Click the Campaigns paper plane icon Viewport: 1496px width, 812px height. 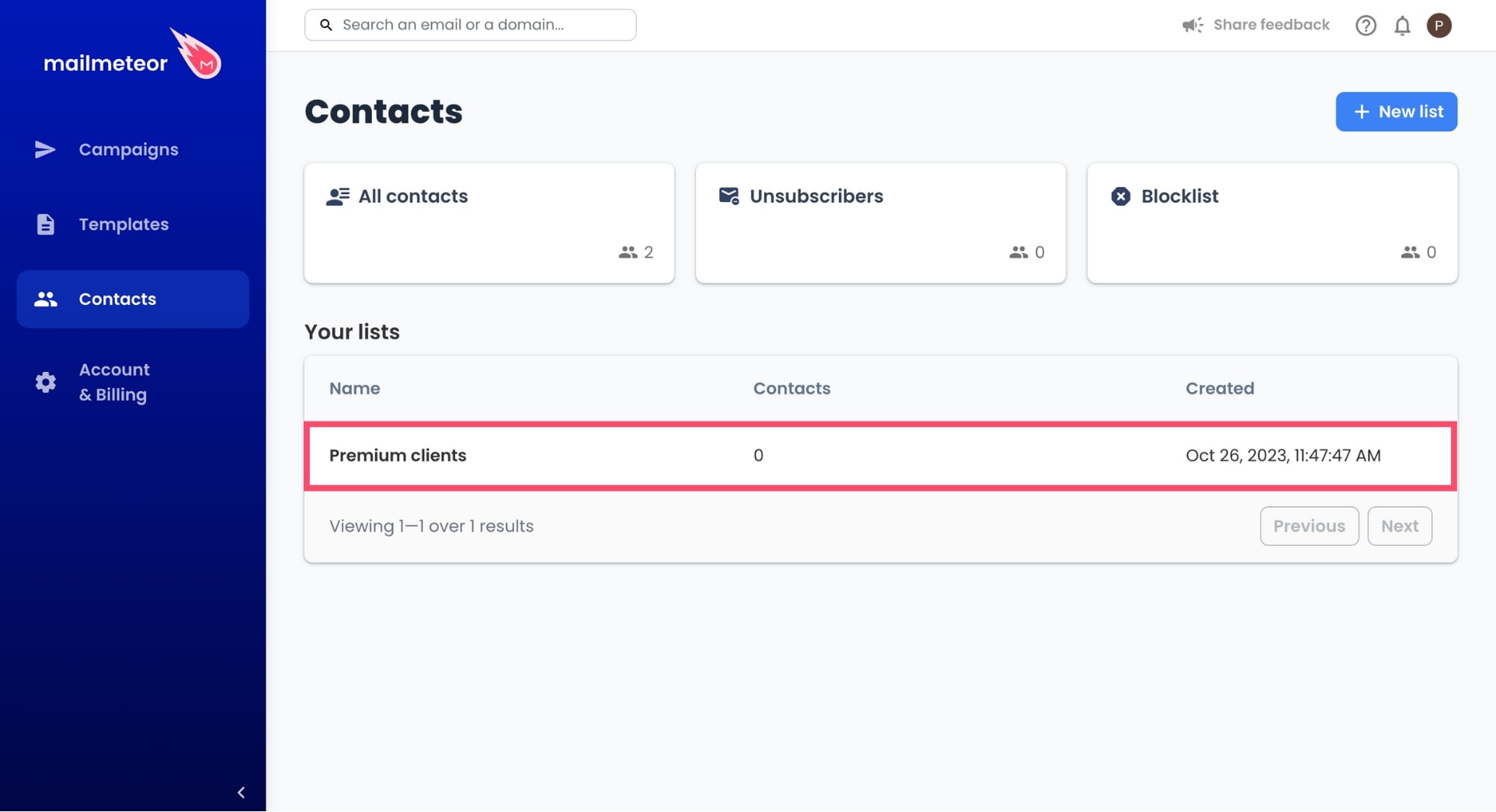point(45,149)
